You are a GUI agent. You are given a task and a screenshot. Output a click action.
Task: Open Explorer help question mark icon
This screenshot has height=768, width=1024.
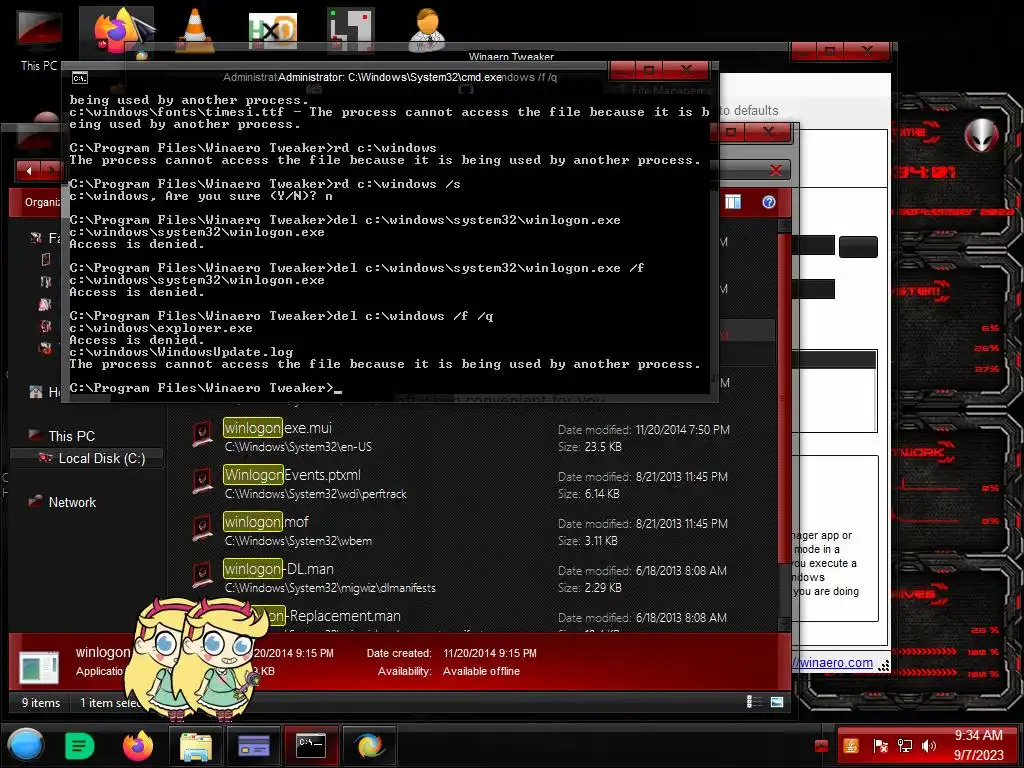[x=769, y=202]
